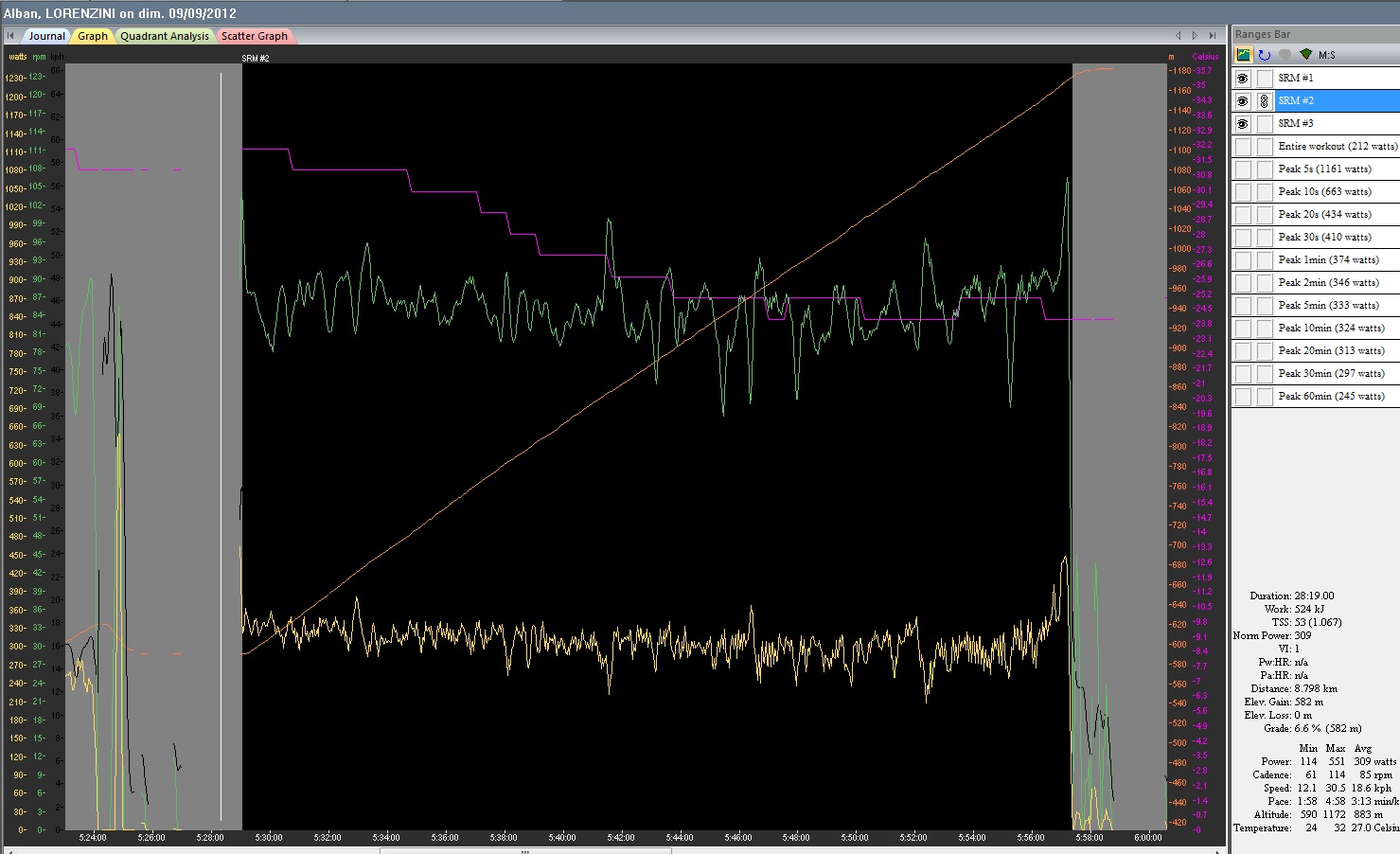Select Peak 60min (245 watts) range
This screenshot has width=1400, height=854.
1337,396
